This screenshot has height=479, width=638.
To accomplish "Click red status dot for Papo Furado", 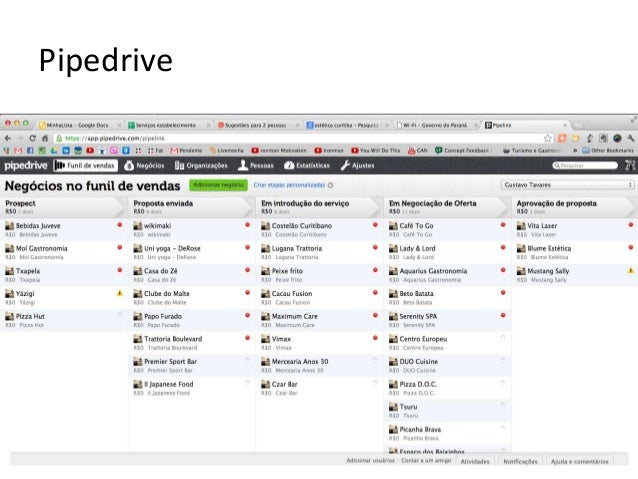I will click(247, 315).
